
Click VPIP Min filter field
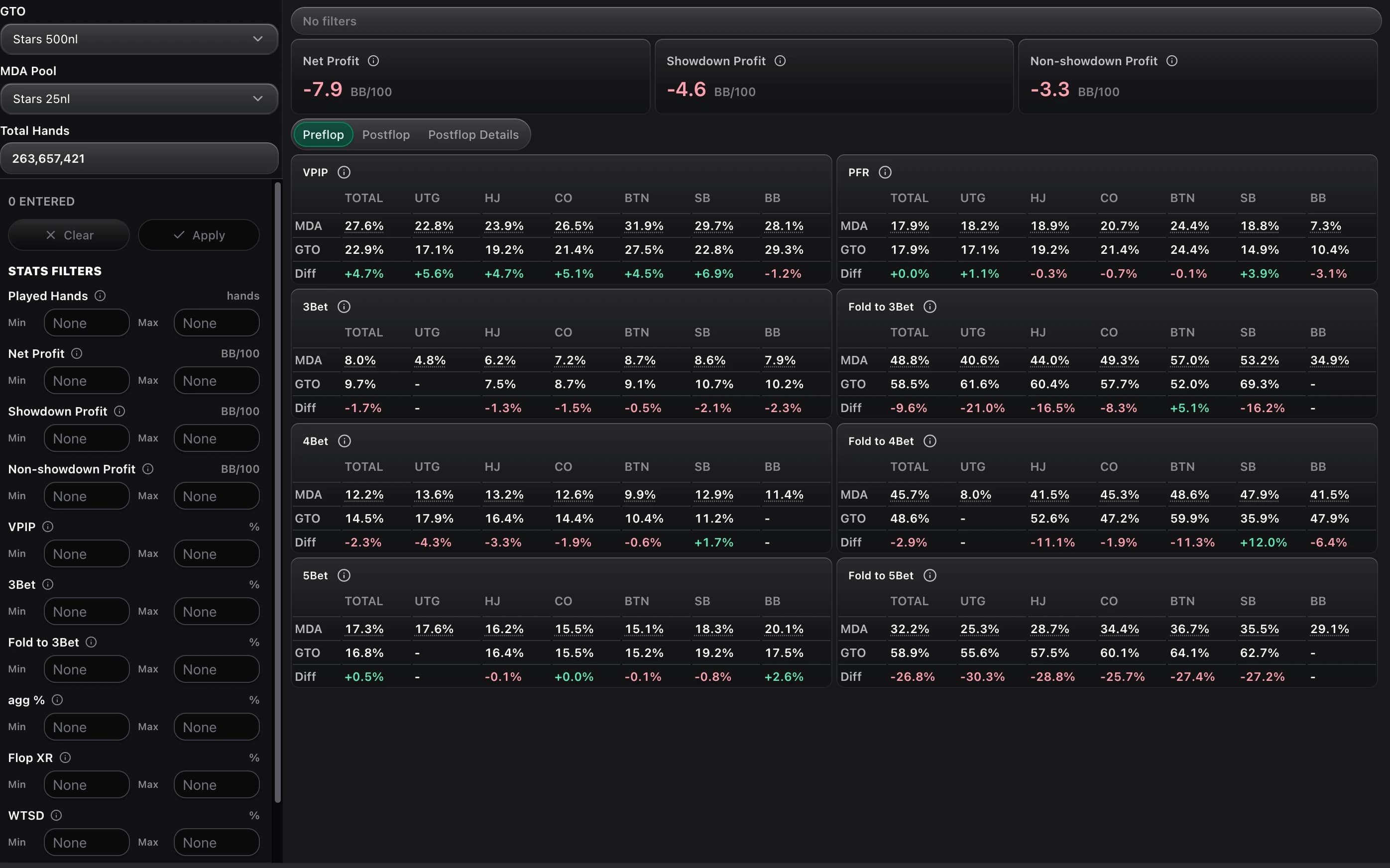coord(87,553)
